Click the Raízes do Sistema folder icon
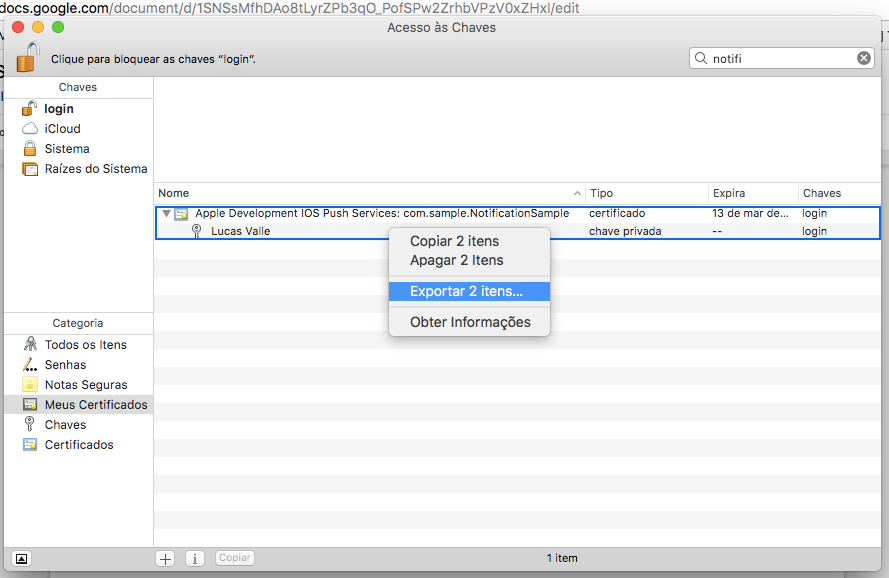The image size is (889, 578). click(x=29, y=169)
